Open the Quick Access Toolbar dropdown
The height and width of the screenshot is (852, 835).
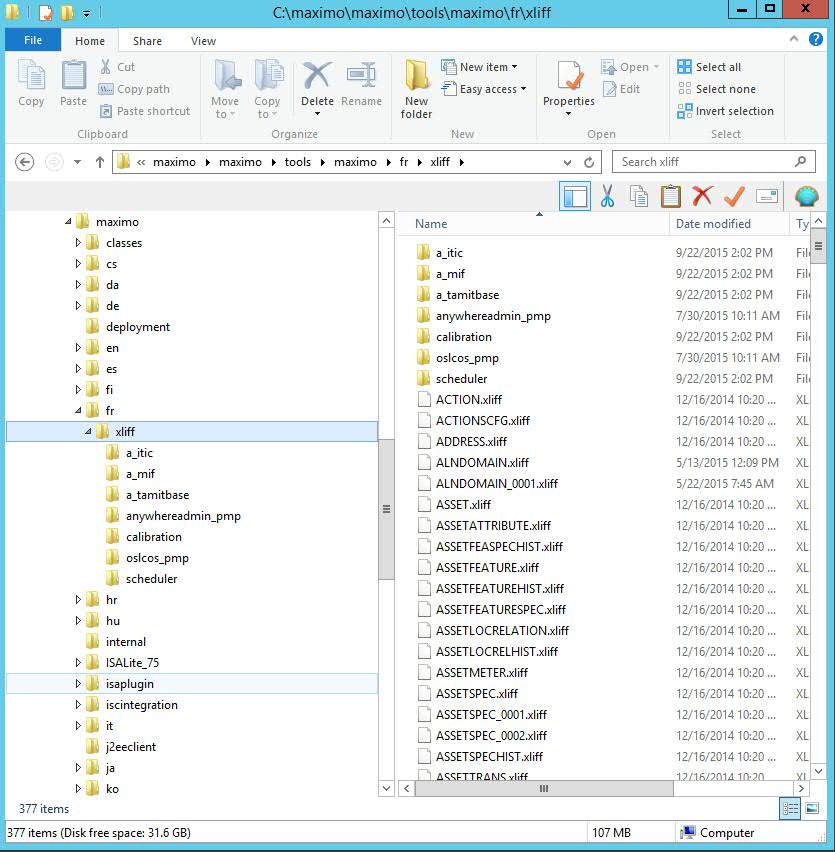[86, 13]
